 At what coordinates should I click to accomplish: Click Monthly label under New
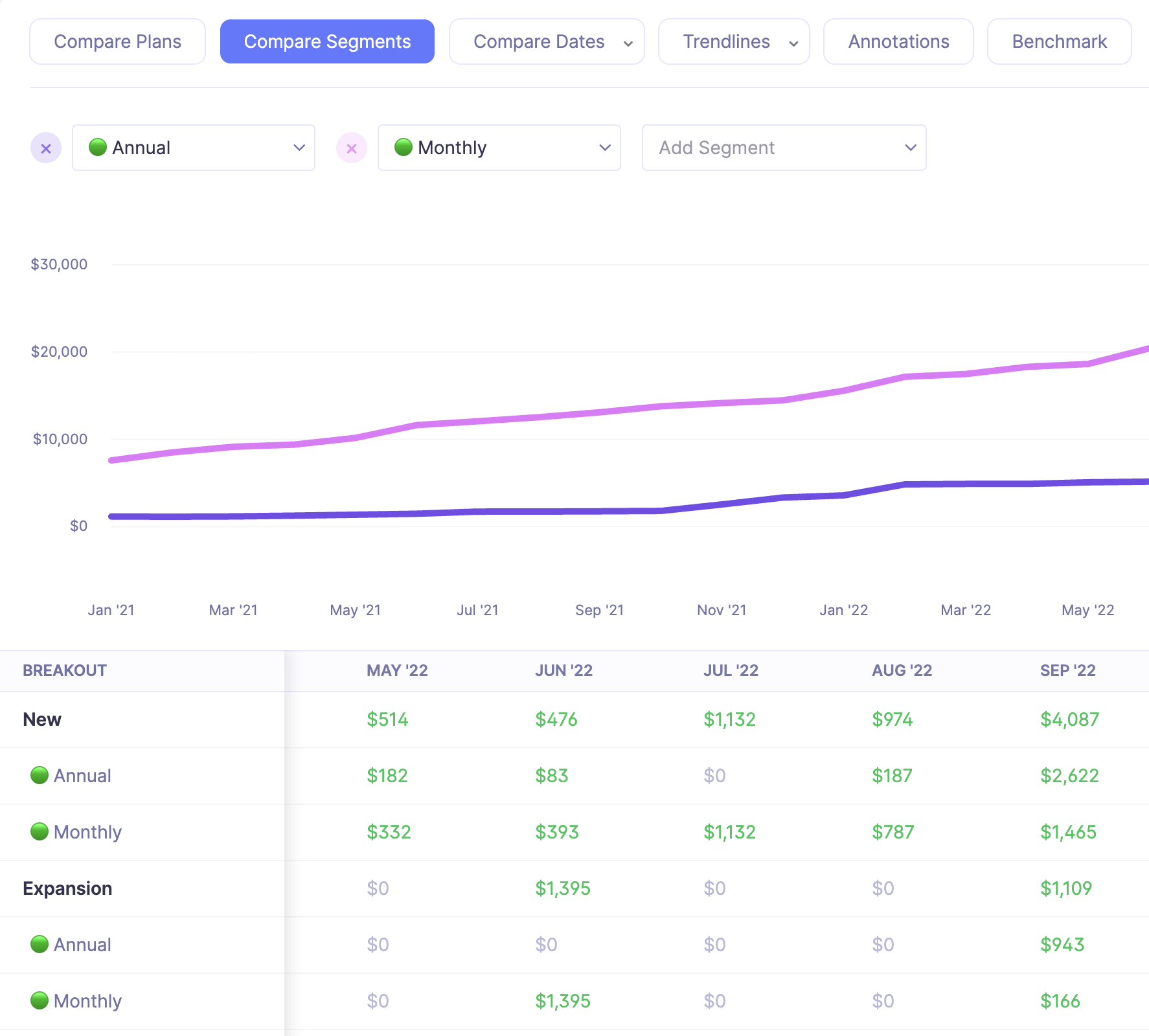[x=87, y=832]
